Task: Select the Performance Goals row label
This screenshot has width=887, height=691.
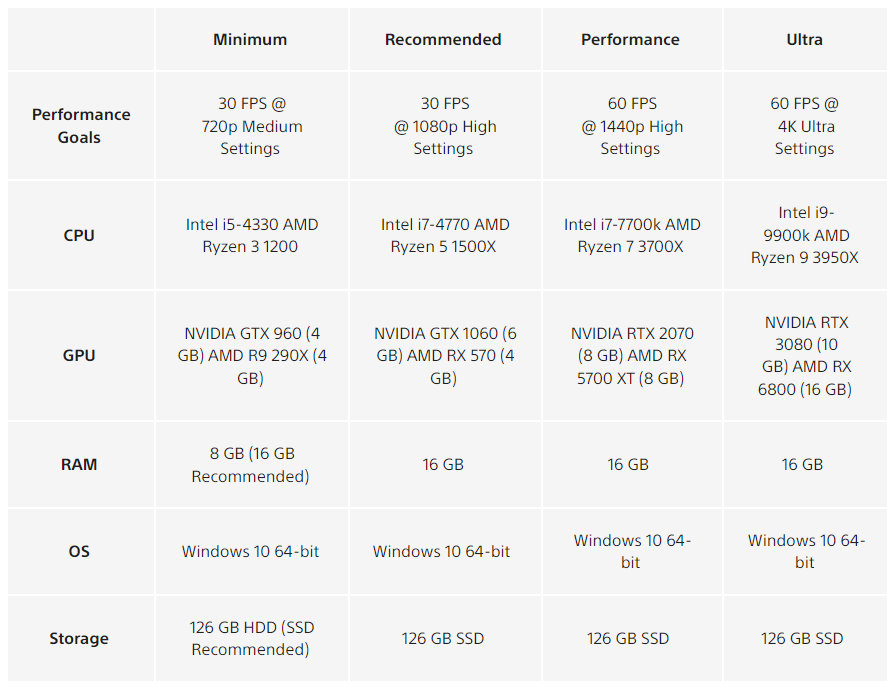Action: [80, 126]
